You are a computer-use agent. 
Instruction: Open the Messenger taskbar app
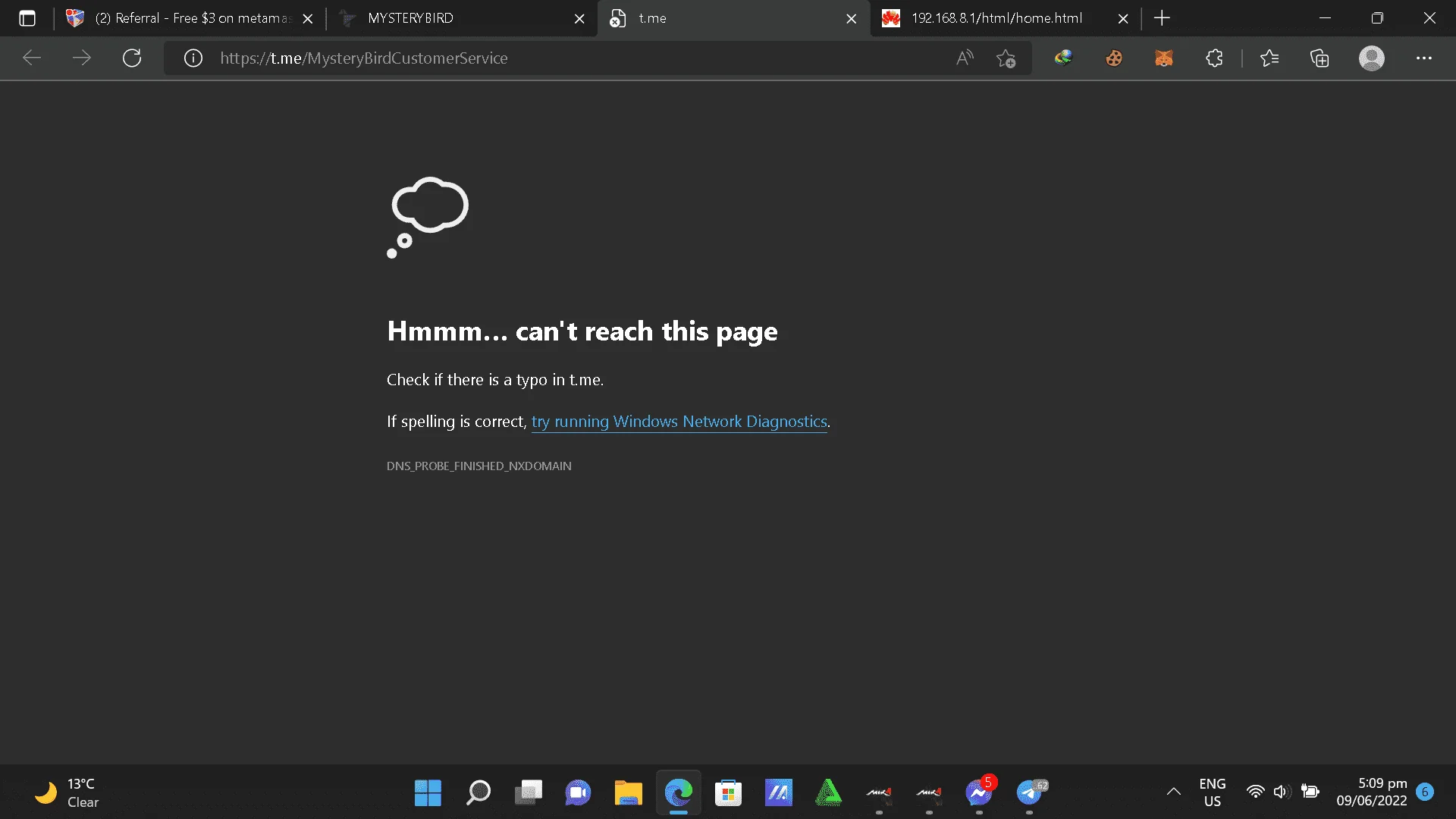point(979,793)
